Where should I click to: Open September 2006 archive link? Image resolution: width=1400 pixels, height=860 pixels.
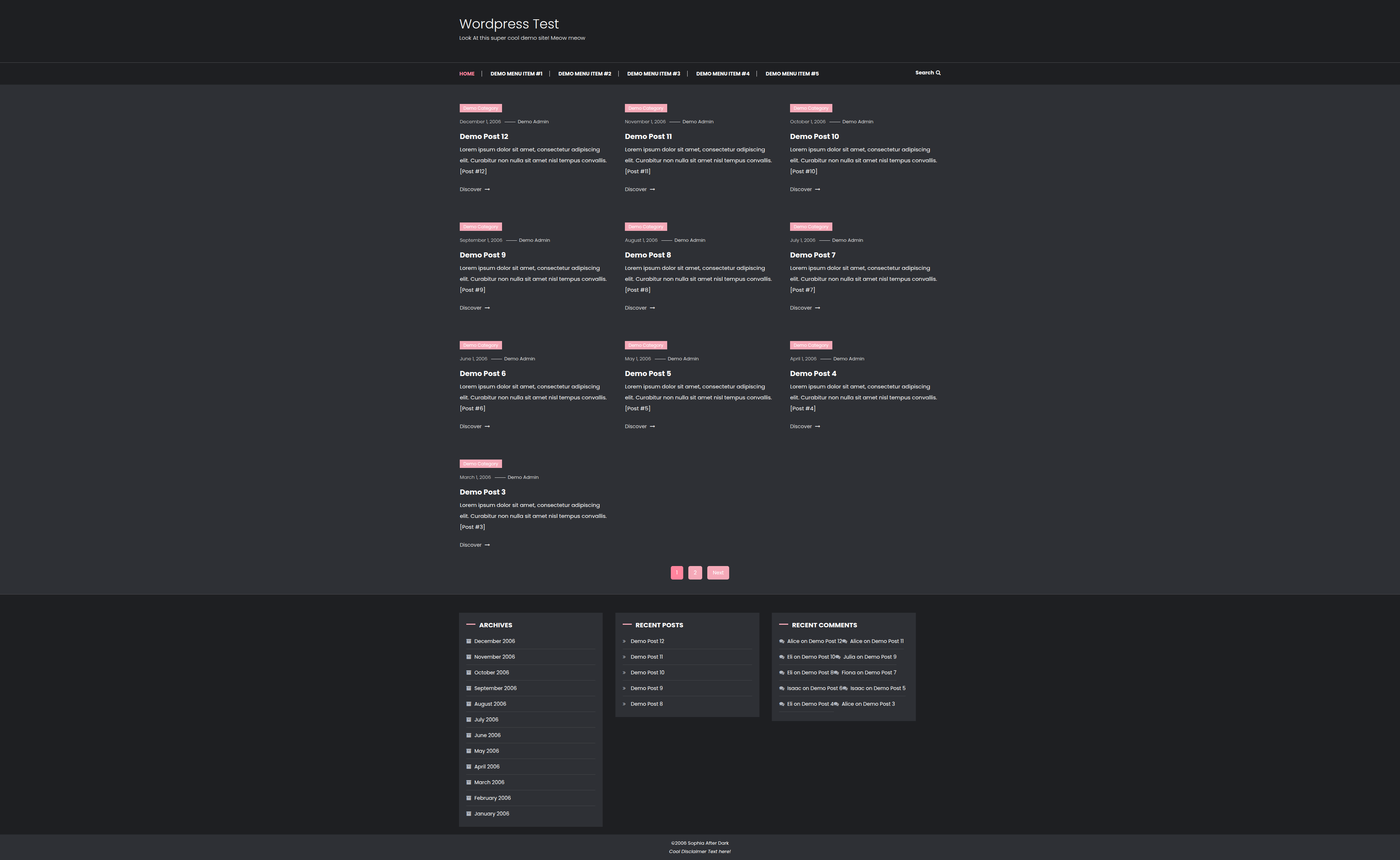tap(495, 688)
